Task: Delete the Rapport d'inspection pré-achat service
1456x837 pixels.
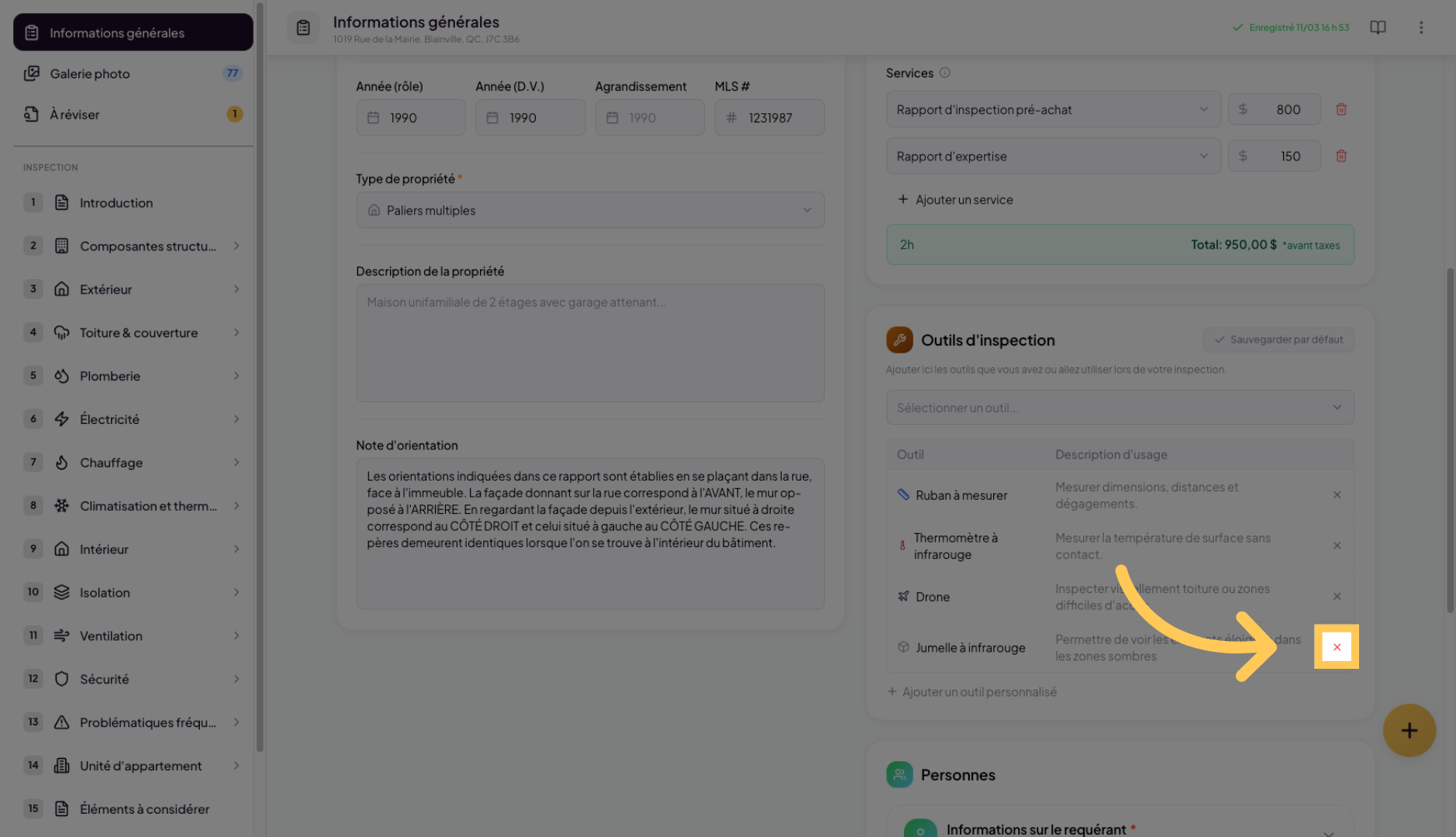Action: 1340,109
